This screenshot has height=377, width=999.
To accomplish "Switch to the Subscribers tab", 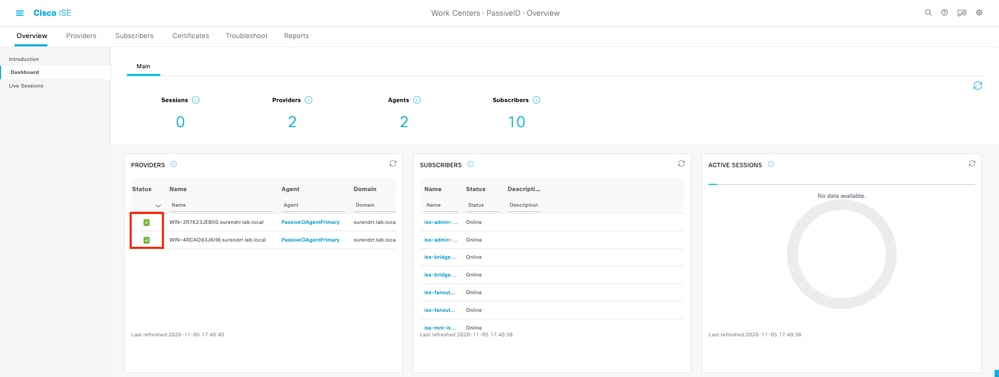I will pos(134,36).
